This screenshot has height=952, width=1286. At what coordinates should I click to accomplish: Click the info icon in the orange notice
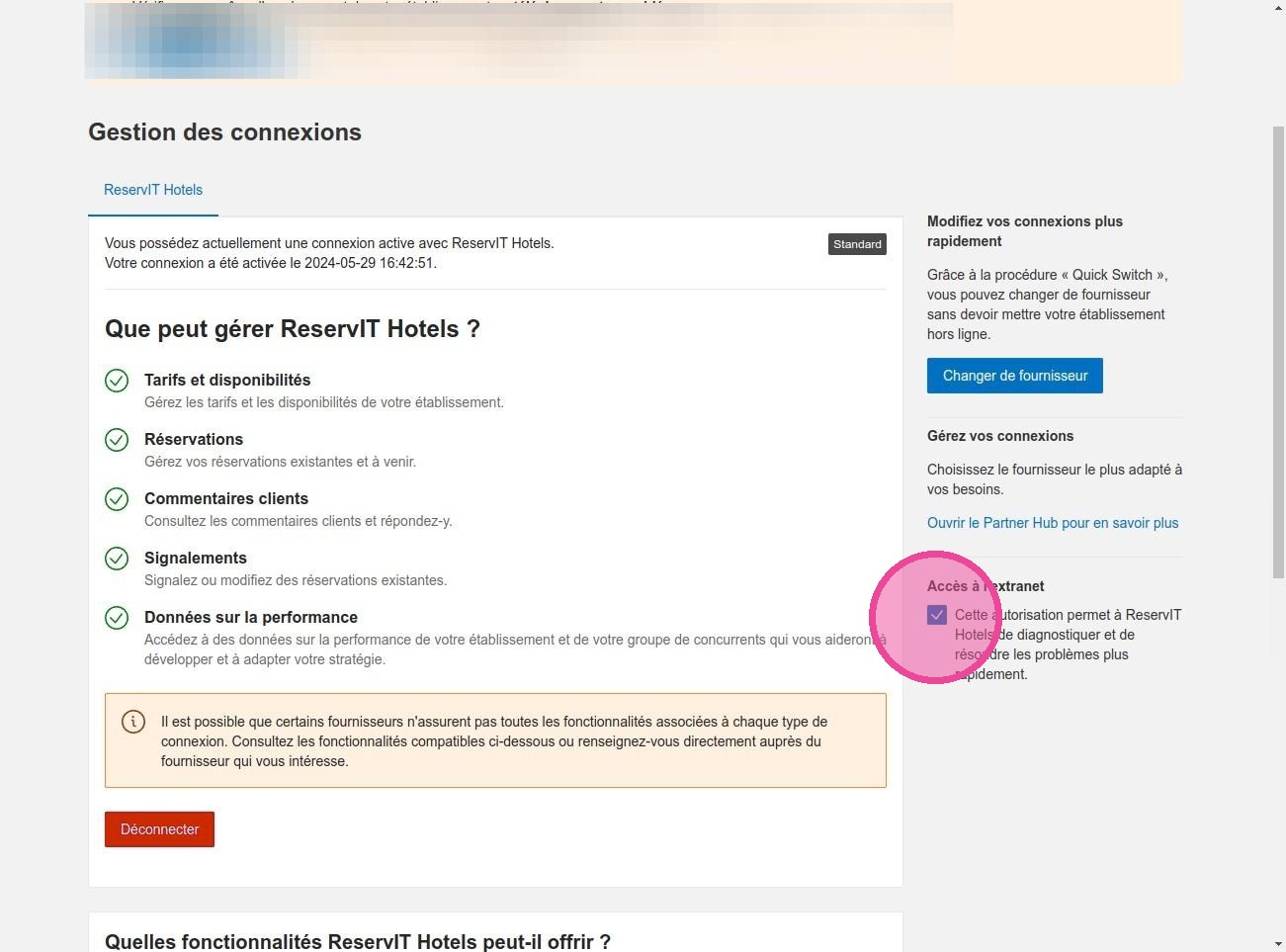pyautogui.click(x=133, y=722)
